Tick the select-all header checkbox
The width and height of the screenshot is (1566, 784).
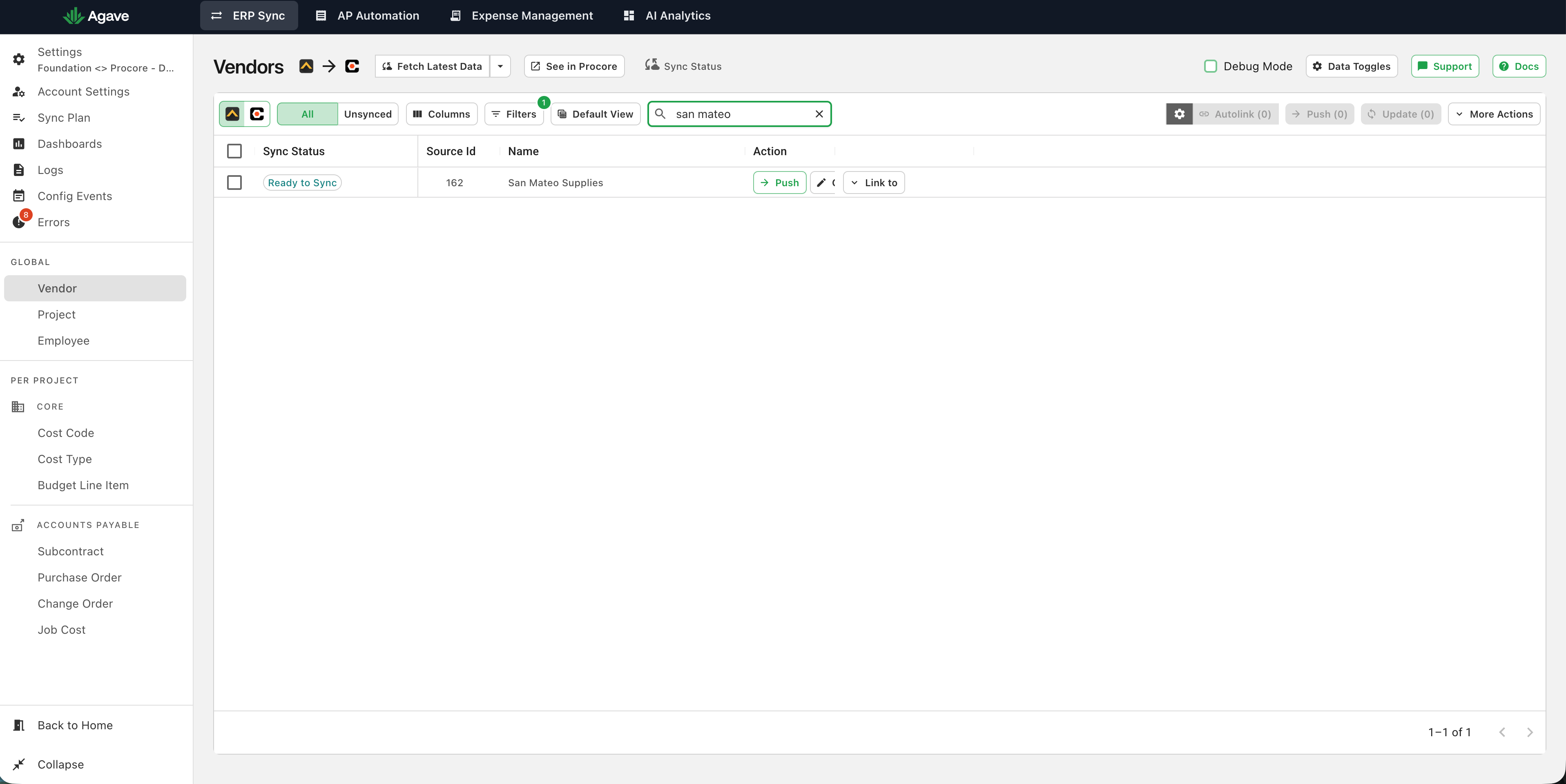pyautogui.click(x=234, y=151)
